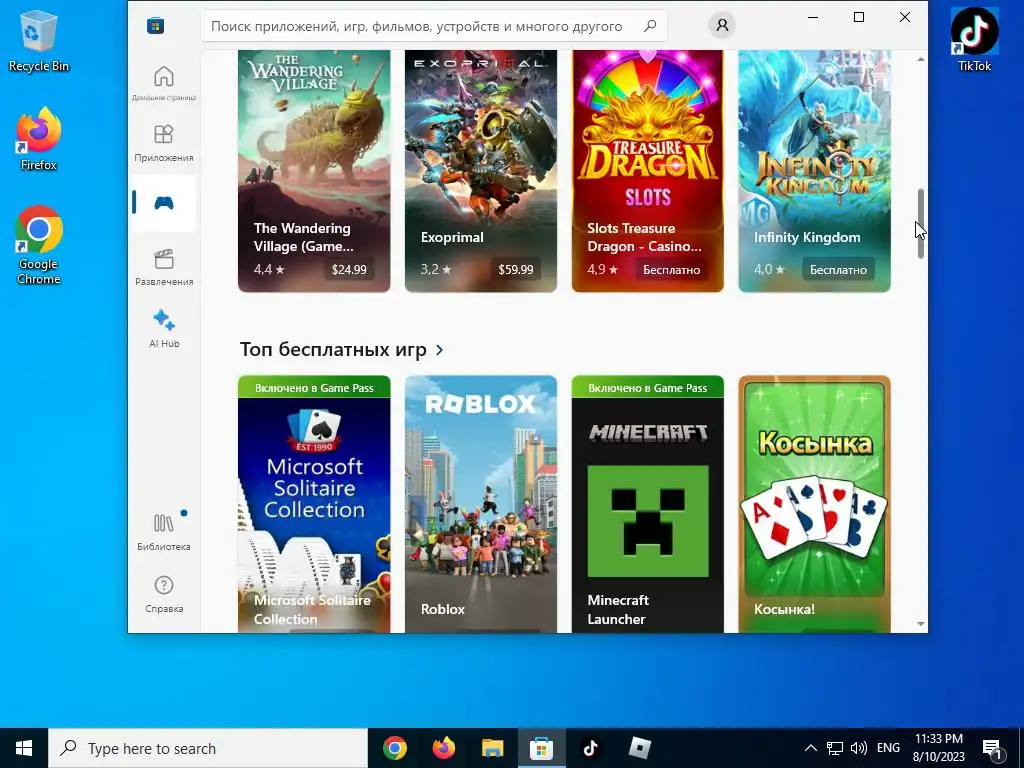Open the notification center icon

coord(992,748)
